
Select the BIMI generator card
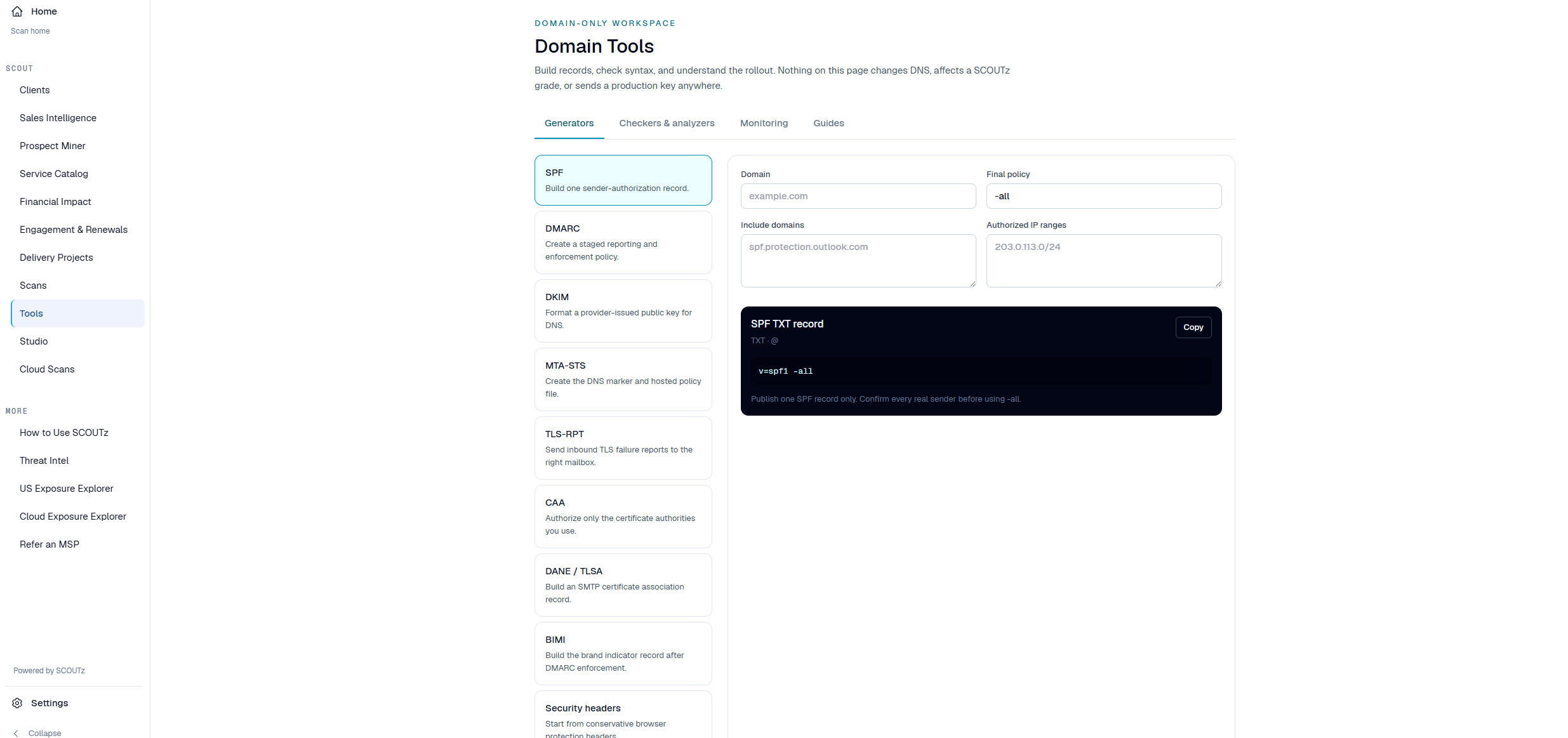pos(623,654)
